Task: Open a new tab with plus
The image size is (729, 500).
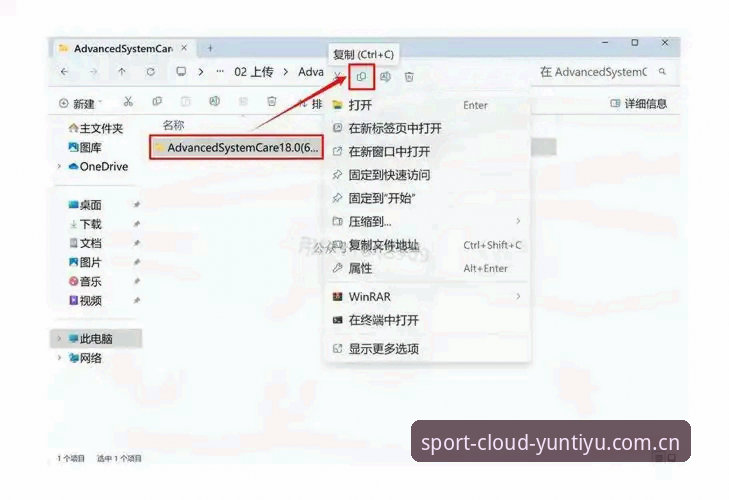Action: coord(210,48)
